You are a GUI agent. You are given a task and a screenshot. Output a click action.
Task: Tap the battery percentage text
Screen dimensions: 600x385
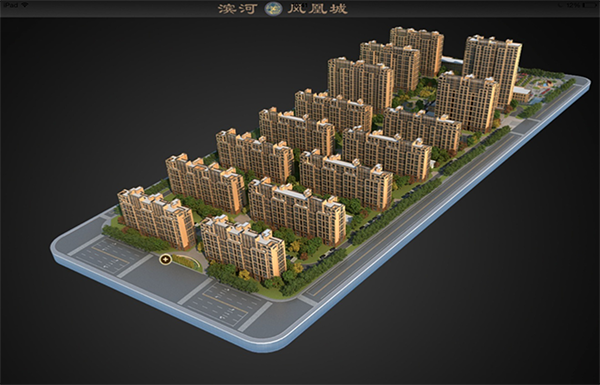(x=573, y=5)
